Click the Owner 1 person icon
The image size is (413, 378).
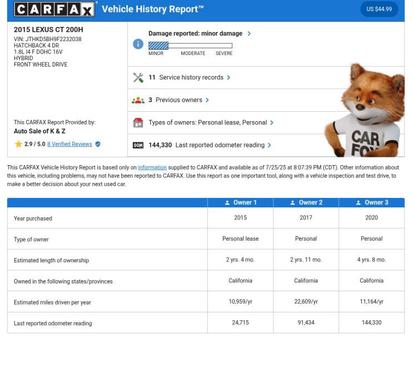coord(227,203)
